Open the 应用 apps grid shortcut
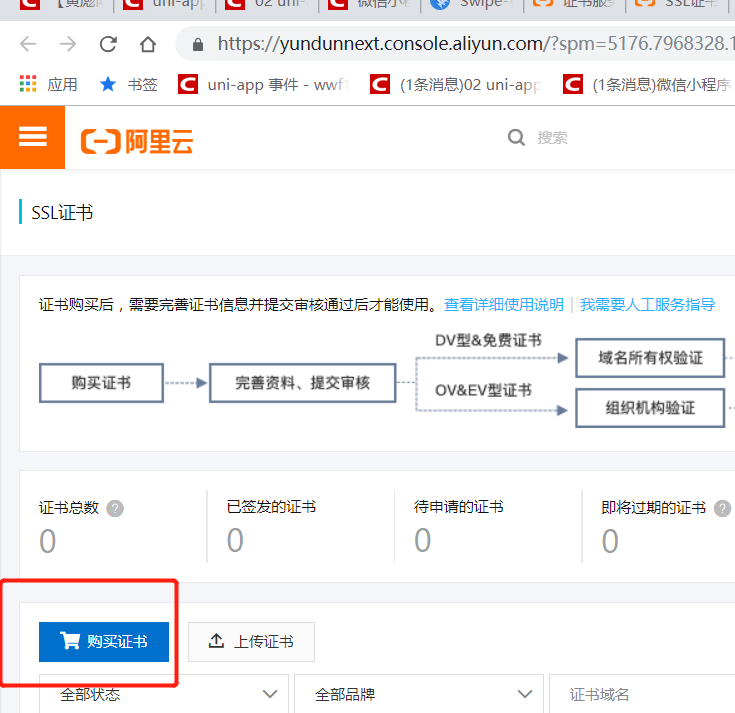735x713 pixels. tap(48, 84)
